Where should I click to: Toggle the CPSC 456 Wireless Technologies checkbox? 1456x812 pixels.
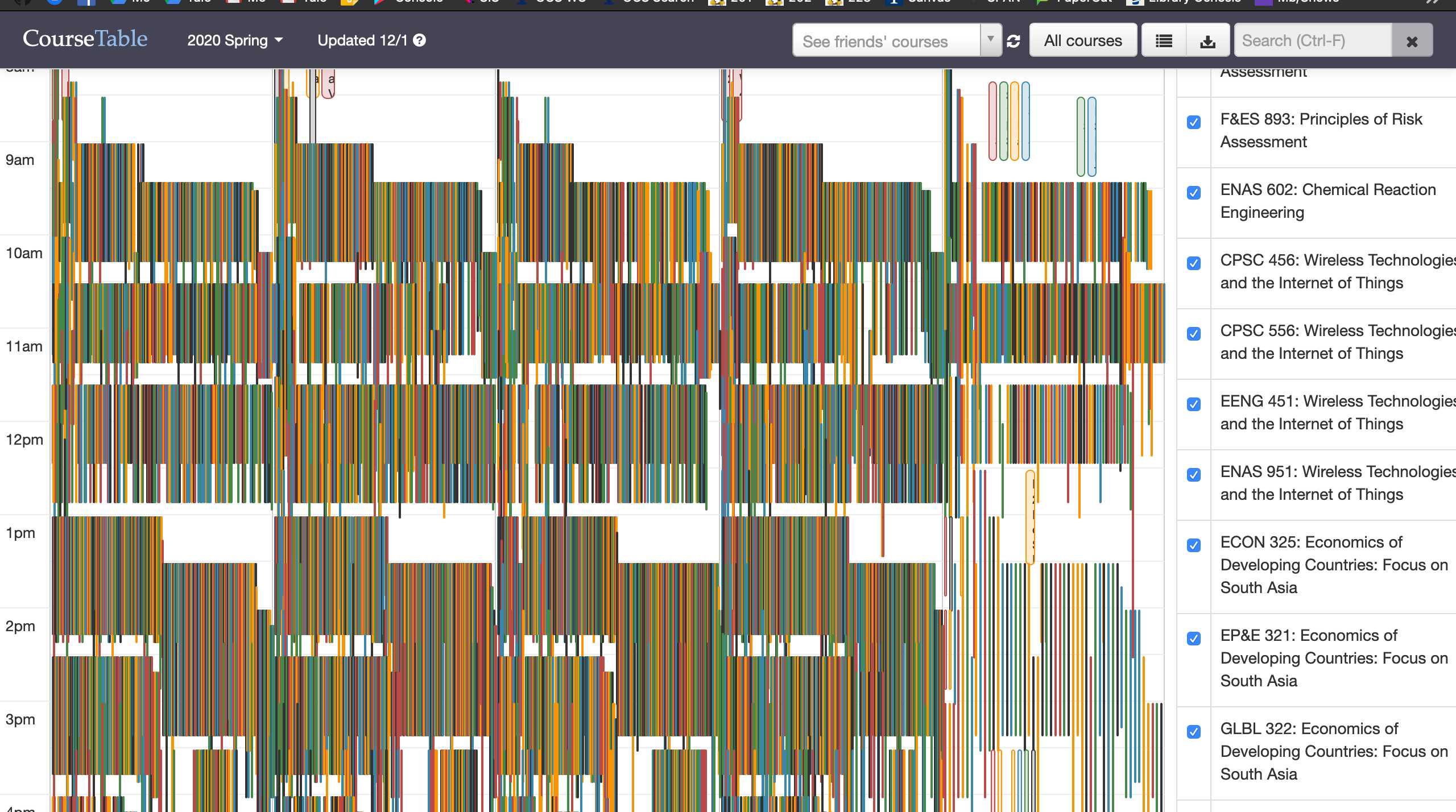click(x=1194, y=263)
